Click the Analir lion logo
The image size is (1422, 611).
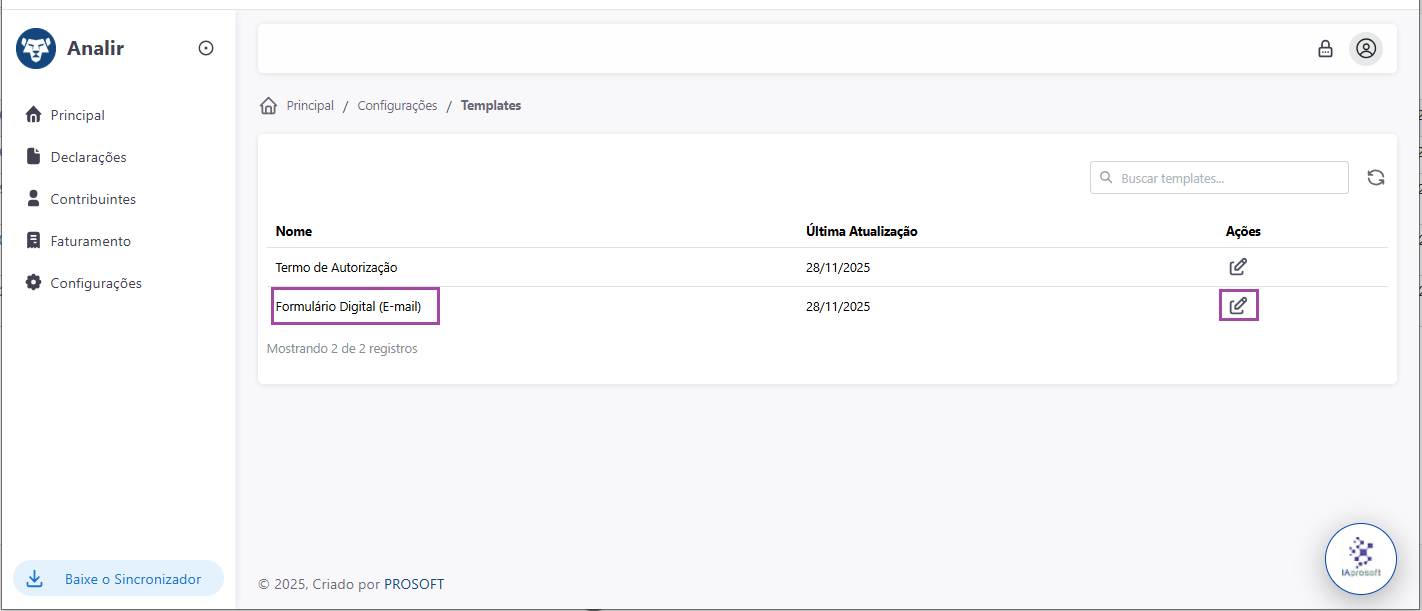point(36,48)
